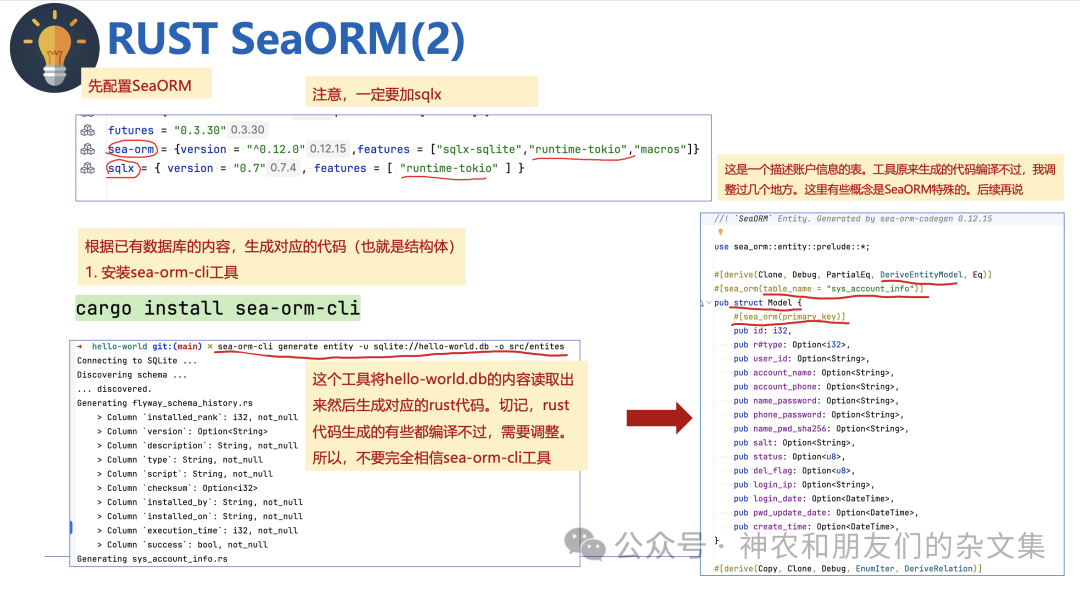The height and width of the screenshot is (589, 1080).
Task: Click the '先配置SeaORM' note box
Action: pyautogui.click(x=146, y=84)
